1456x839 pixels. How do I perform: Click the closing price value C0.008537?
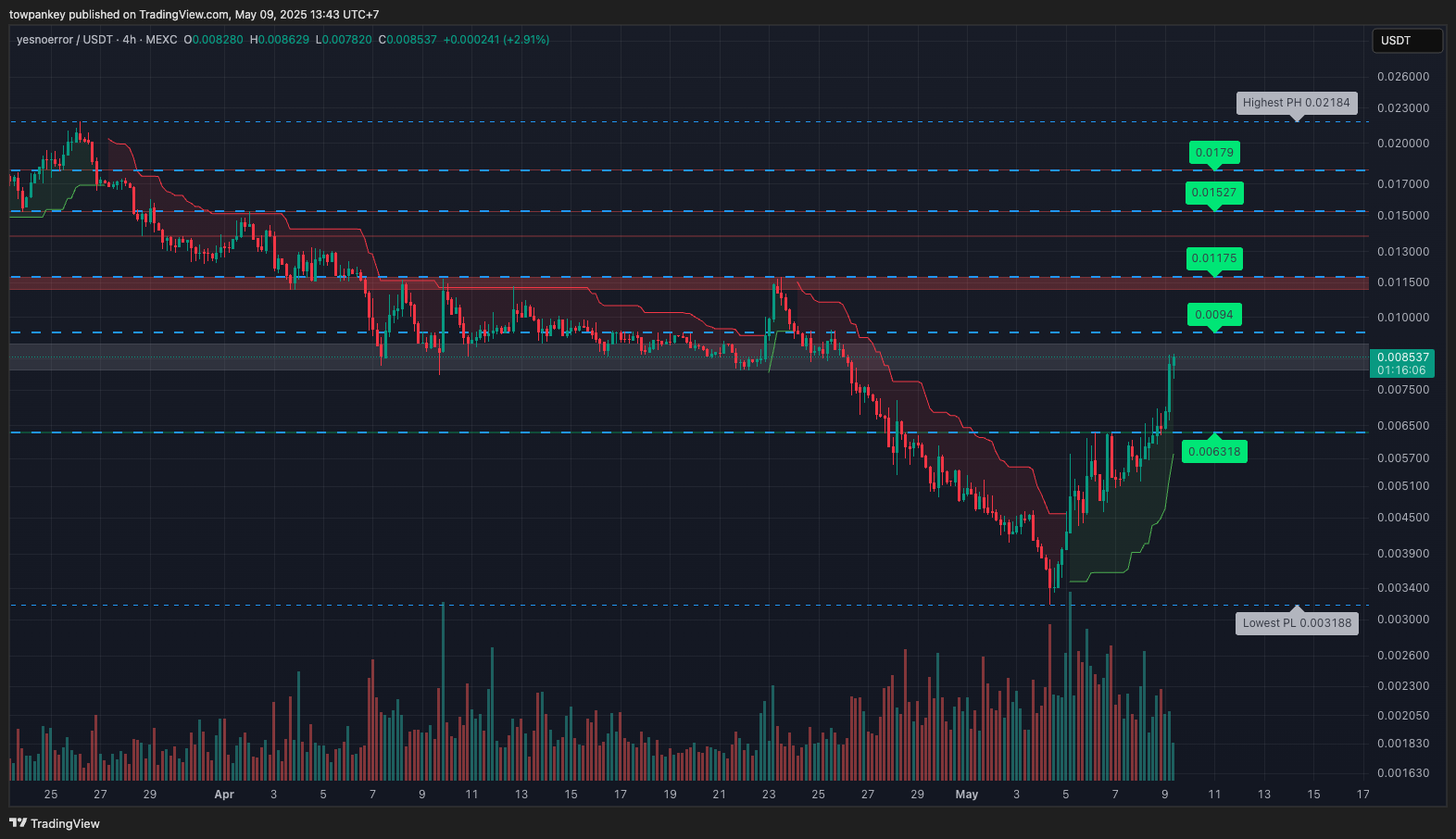tap(408, 40)
